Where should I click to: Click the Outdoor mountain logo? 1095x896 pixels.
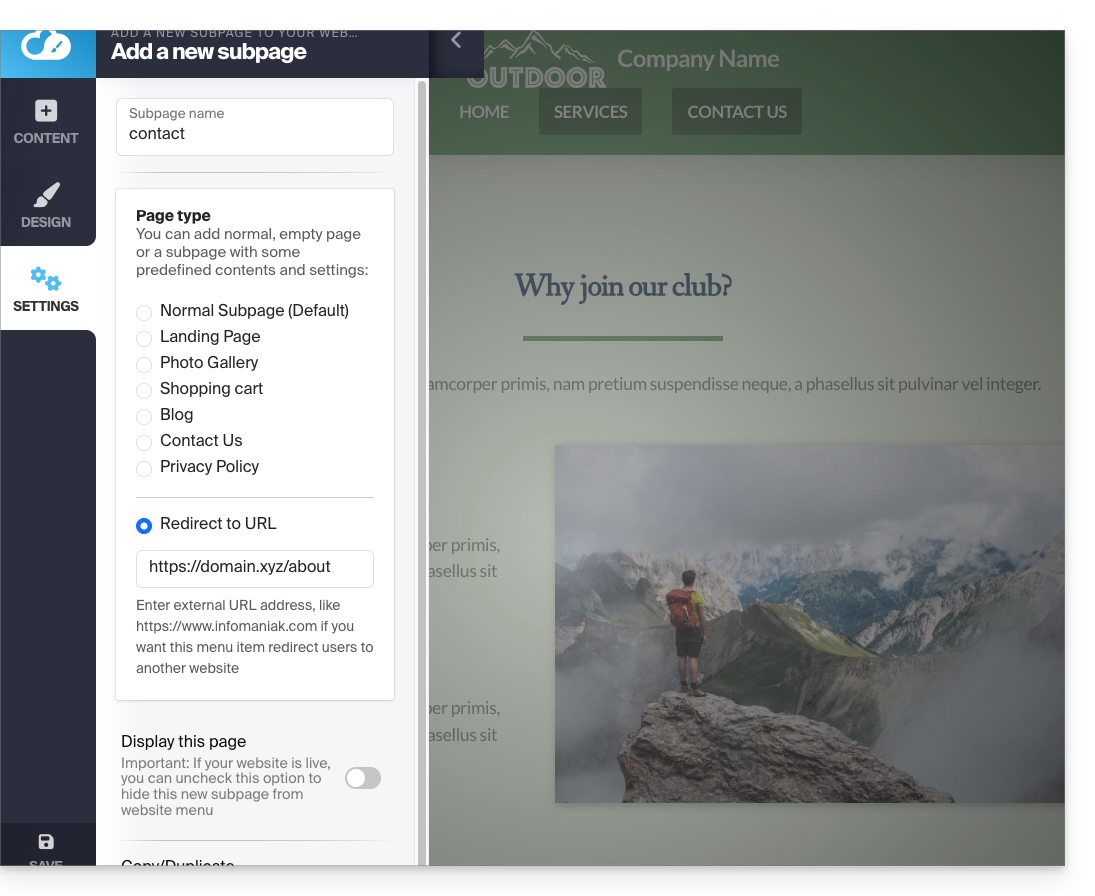[537, 61]
